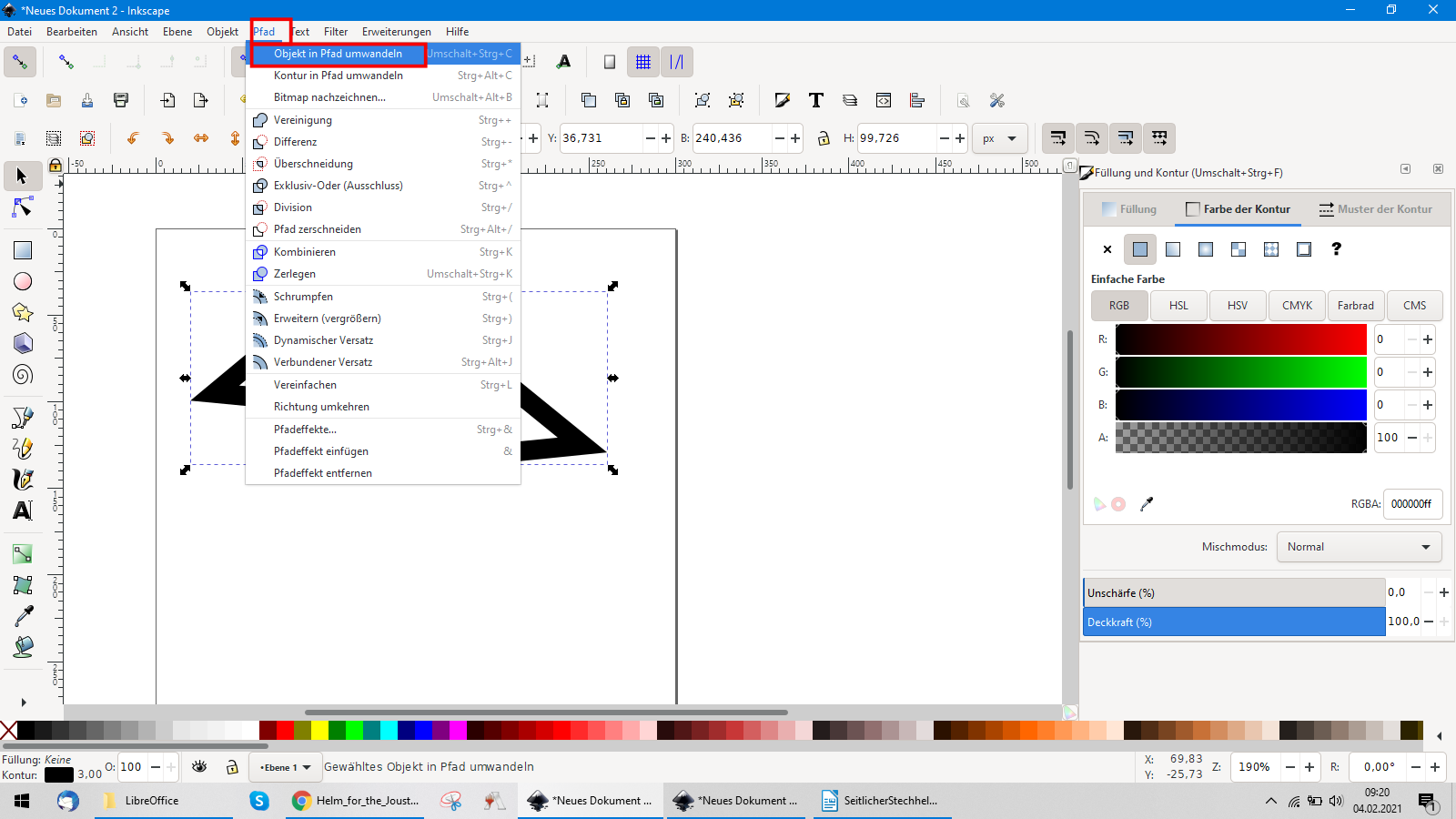Toggle the width-height lock ratio icon
This screenshot has height=819, width=1456.
click(824, 138)
